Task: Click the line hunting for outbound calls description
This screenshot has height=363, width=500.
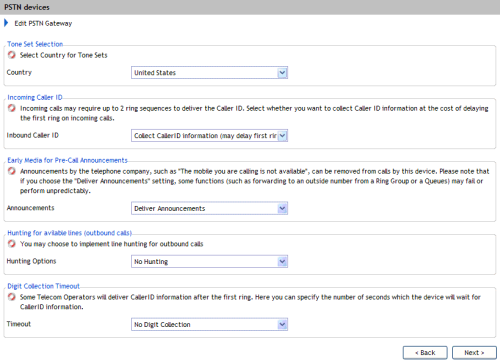Action: pyautogui.click(x=111, y=244)
